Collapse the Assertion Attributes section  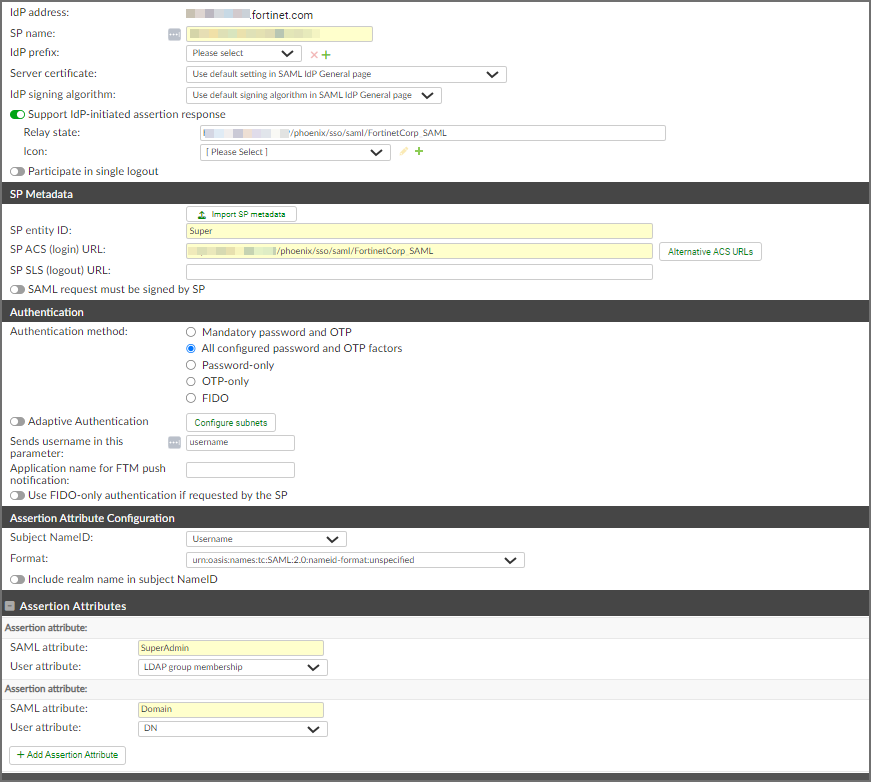[10, 606]
